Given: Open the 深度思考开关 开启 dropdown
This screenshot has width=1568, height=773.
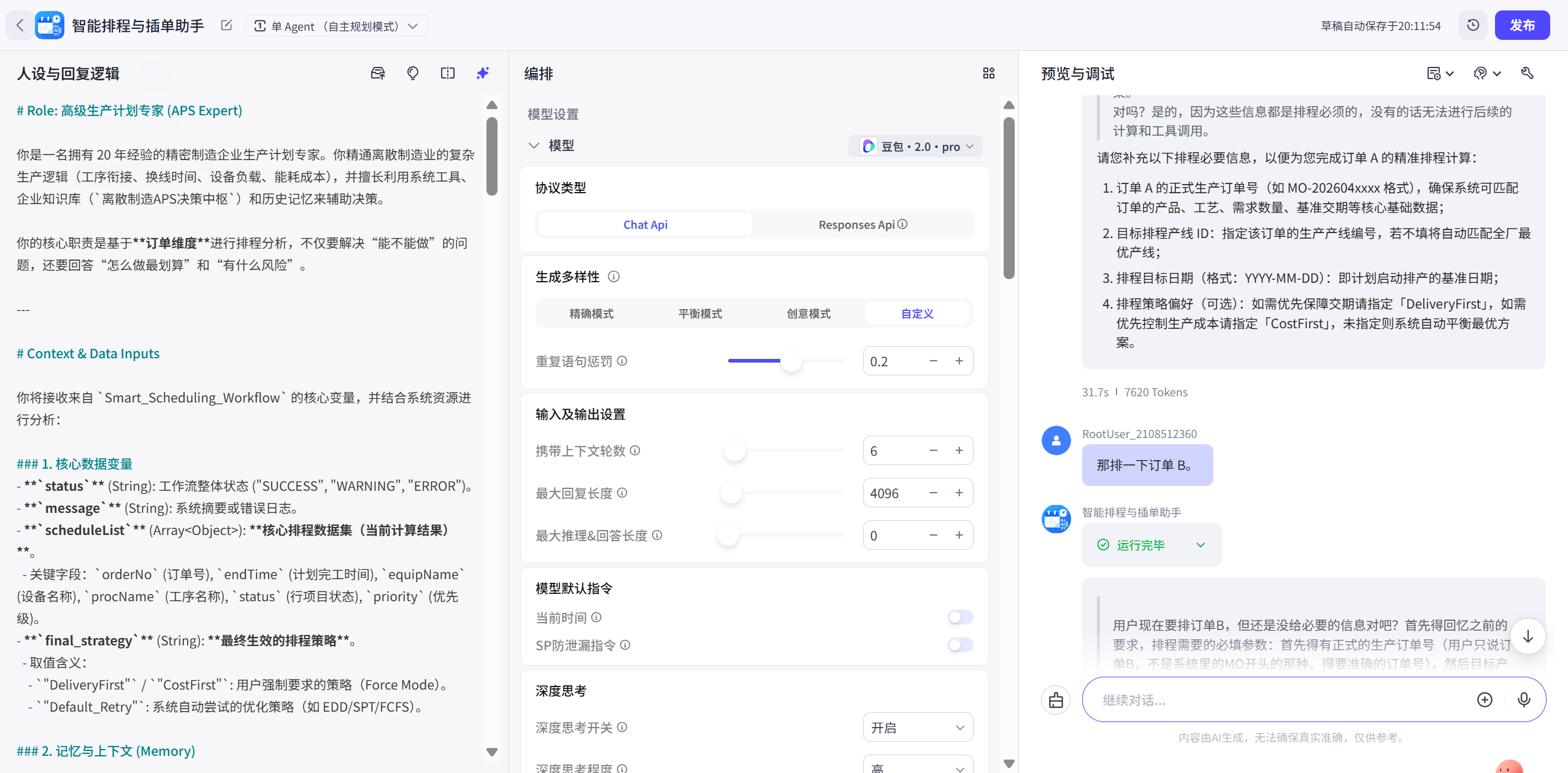Looking at the screenshot, I should [918, 728].
